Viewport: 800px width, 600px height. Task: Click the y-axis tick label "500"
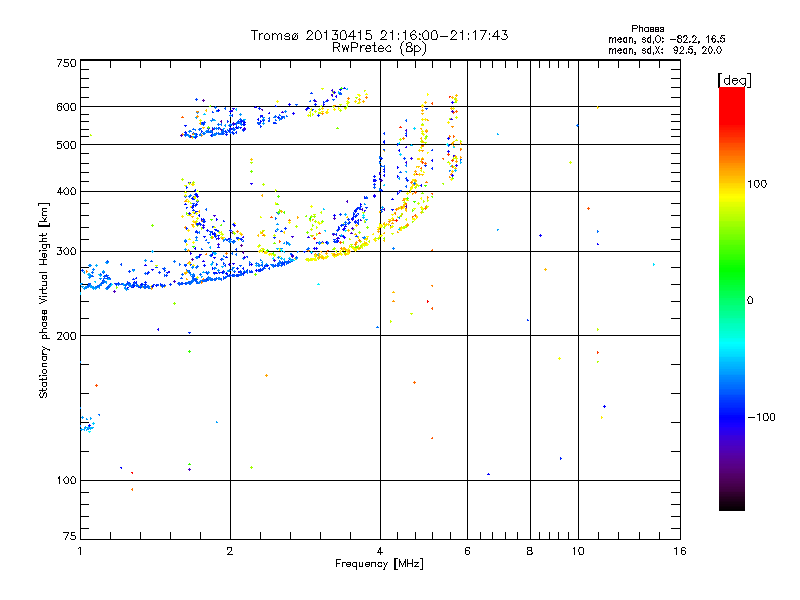pos(66,145)
